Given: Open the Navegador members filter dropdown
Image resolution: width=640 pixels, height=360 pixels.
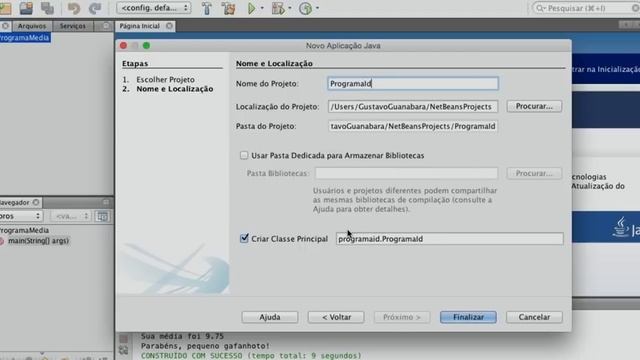Looking at the screenshot, I should click(20, 216).
